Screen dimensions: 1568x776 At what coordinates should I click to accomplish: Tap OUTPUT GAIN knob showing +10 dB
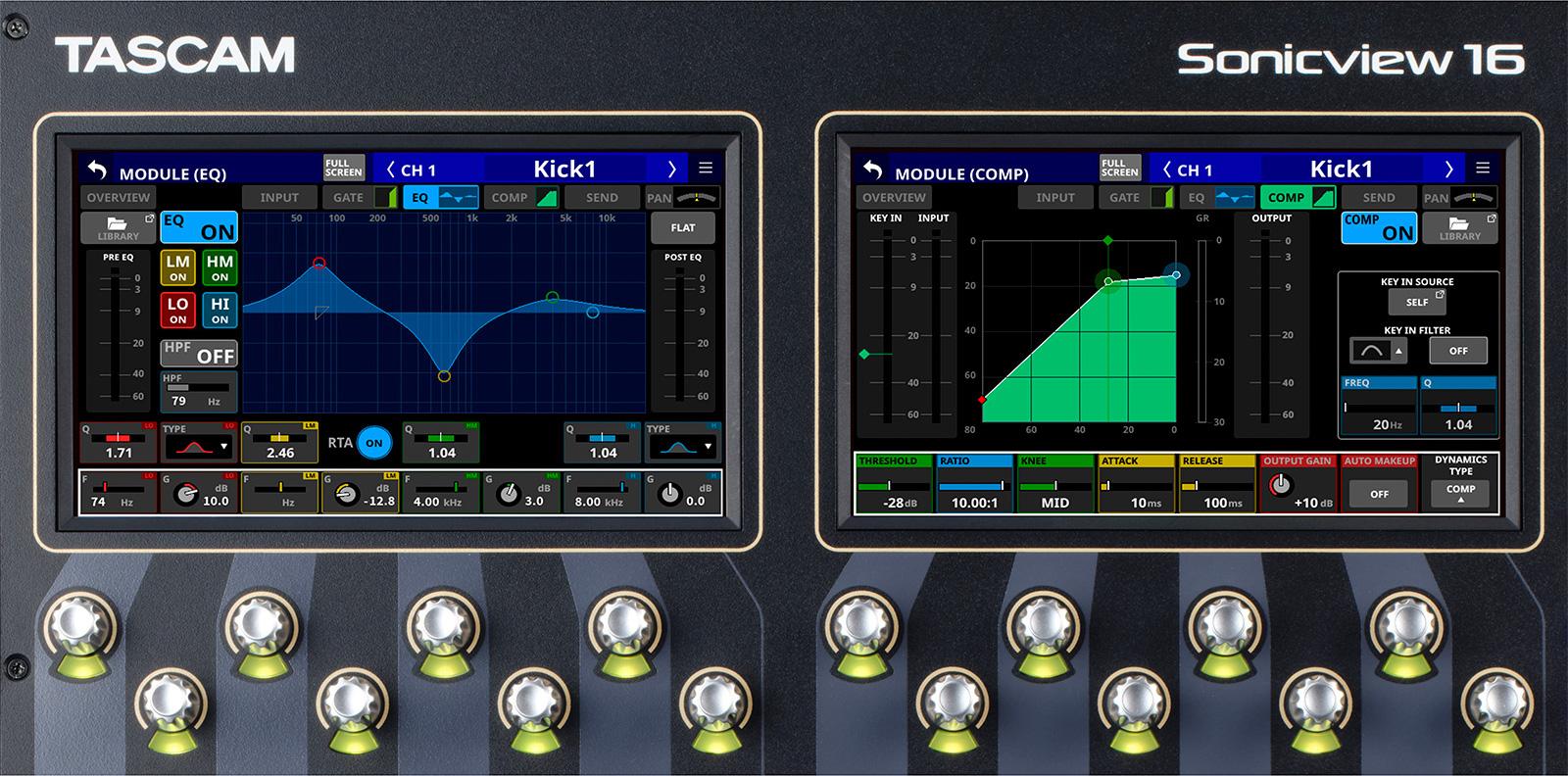point(1280,485)
